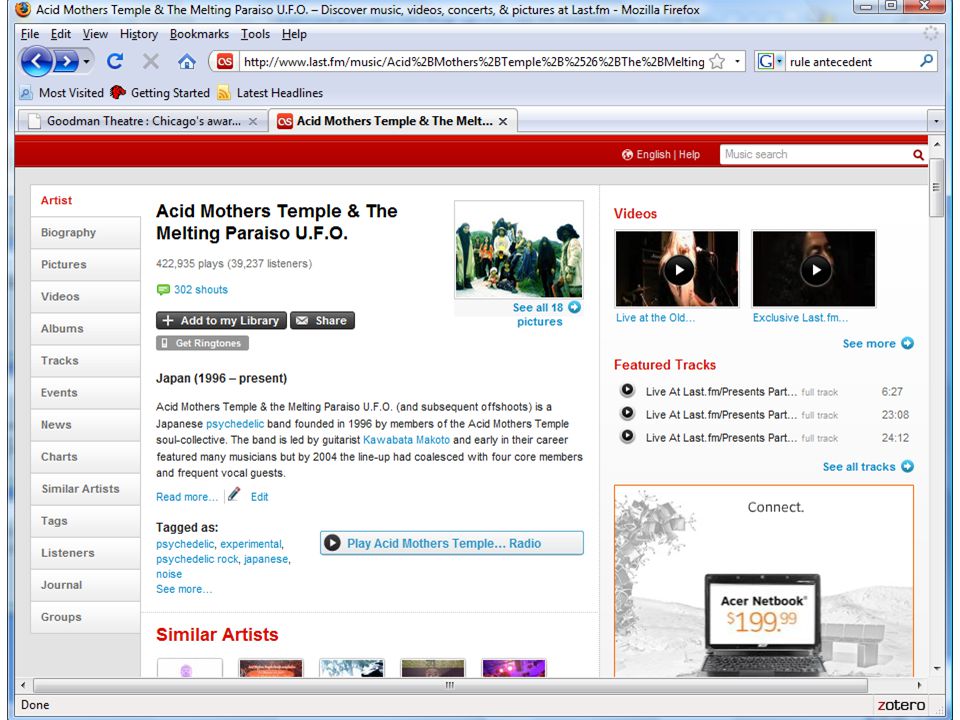Click the Last.fm Music search field
Screen dimensions: 960x720
(816, 154)
